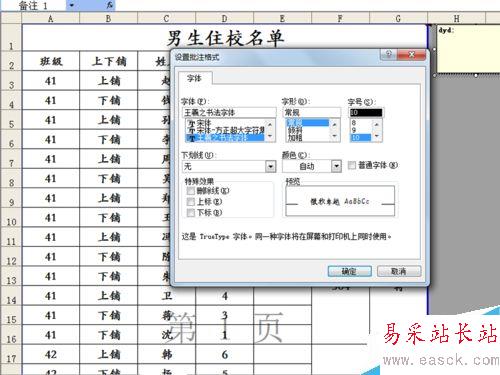Choose 宋体-方正超大字符集 in the font list
The image size is (500, 375).
pos(226,130)
